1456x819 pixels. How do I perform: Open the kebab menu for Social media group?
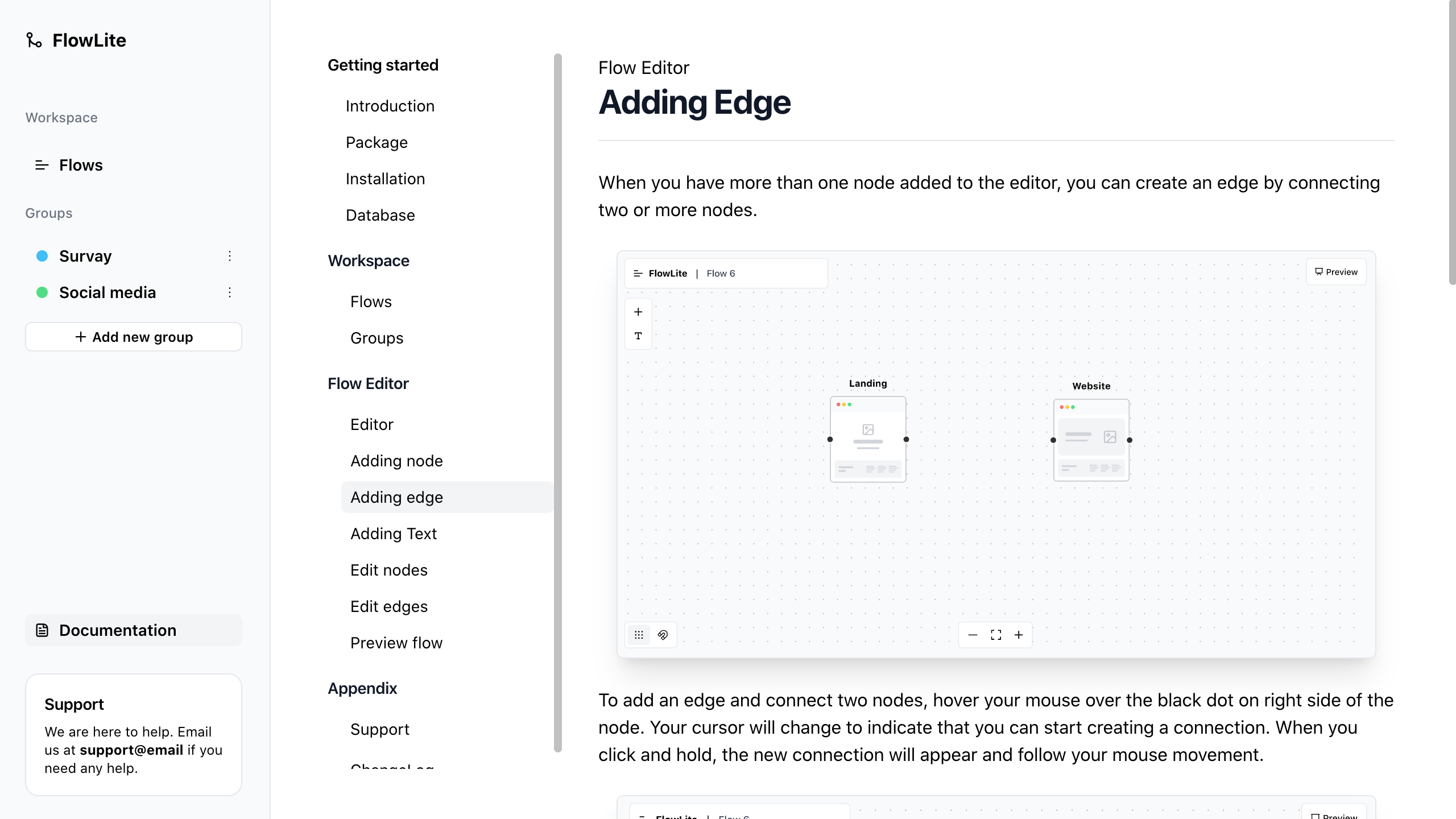(230, 292)
